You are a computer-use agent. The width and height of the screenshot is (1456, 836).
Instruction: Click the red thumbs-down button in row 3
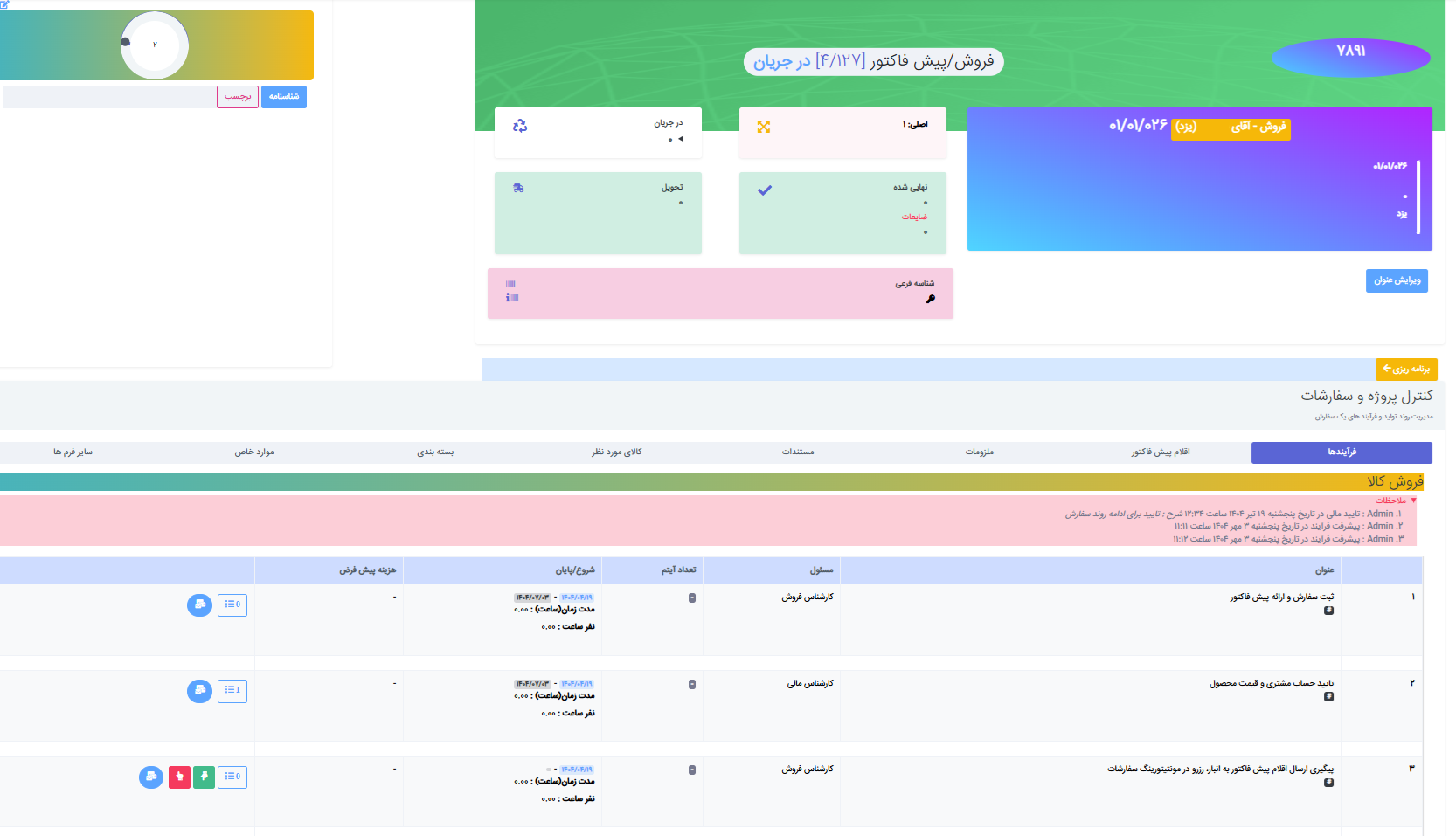click(x=179, y=777)
